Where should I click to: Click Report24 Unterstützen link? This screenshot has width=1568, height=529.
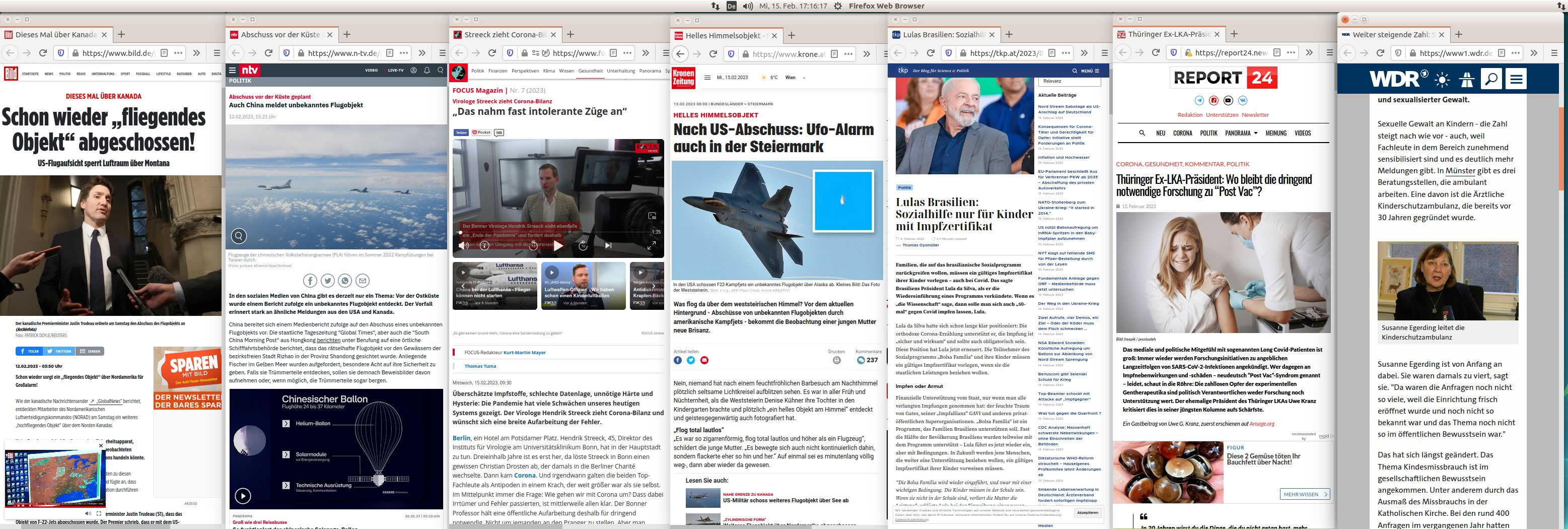coord(1222,114)
